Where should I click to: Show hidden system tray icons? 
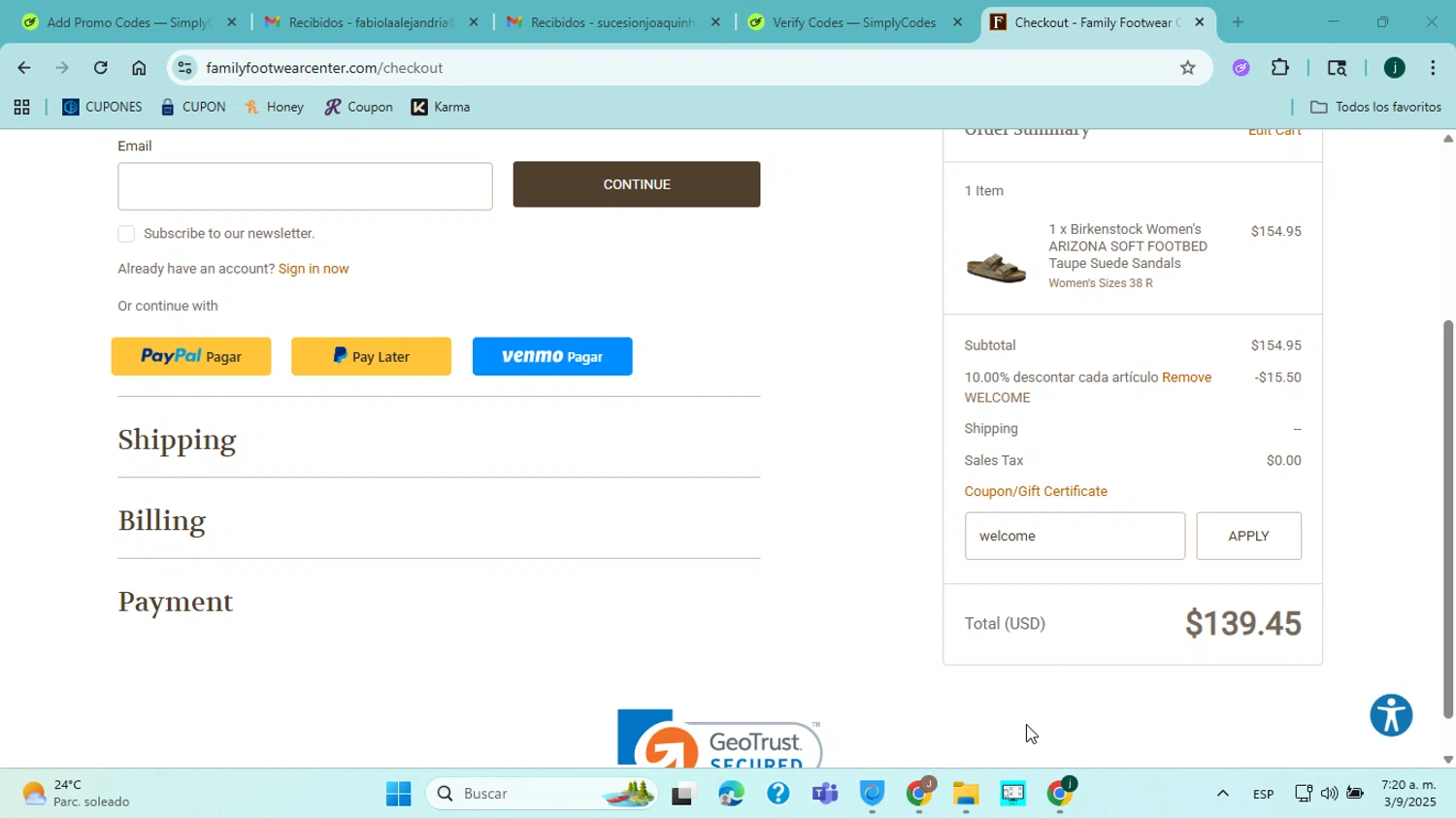(1223, 794)
